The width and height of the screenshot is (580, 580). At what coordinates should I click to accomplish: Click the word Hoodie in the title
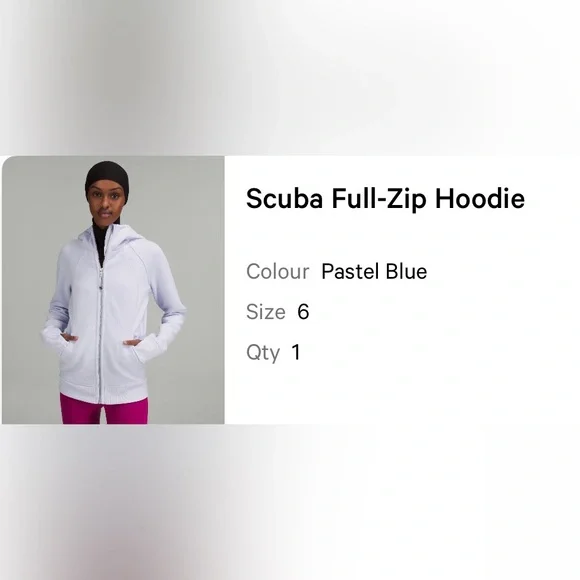point(480,199)
